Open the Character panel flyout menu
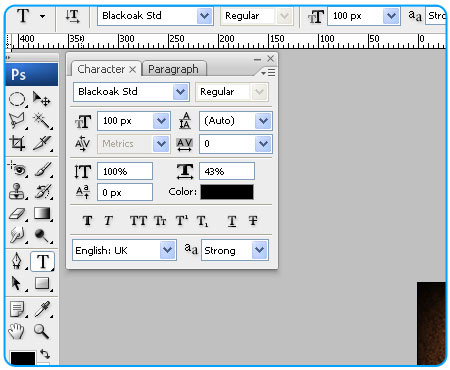450x370 pixels. point(268,72)
